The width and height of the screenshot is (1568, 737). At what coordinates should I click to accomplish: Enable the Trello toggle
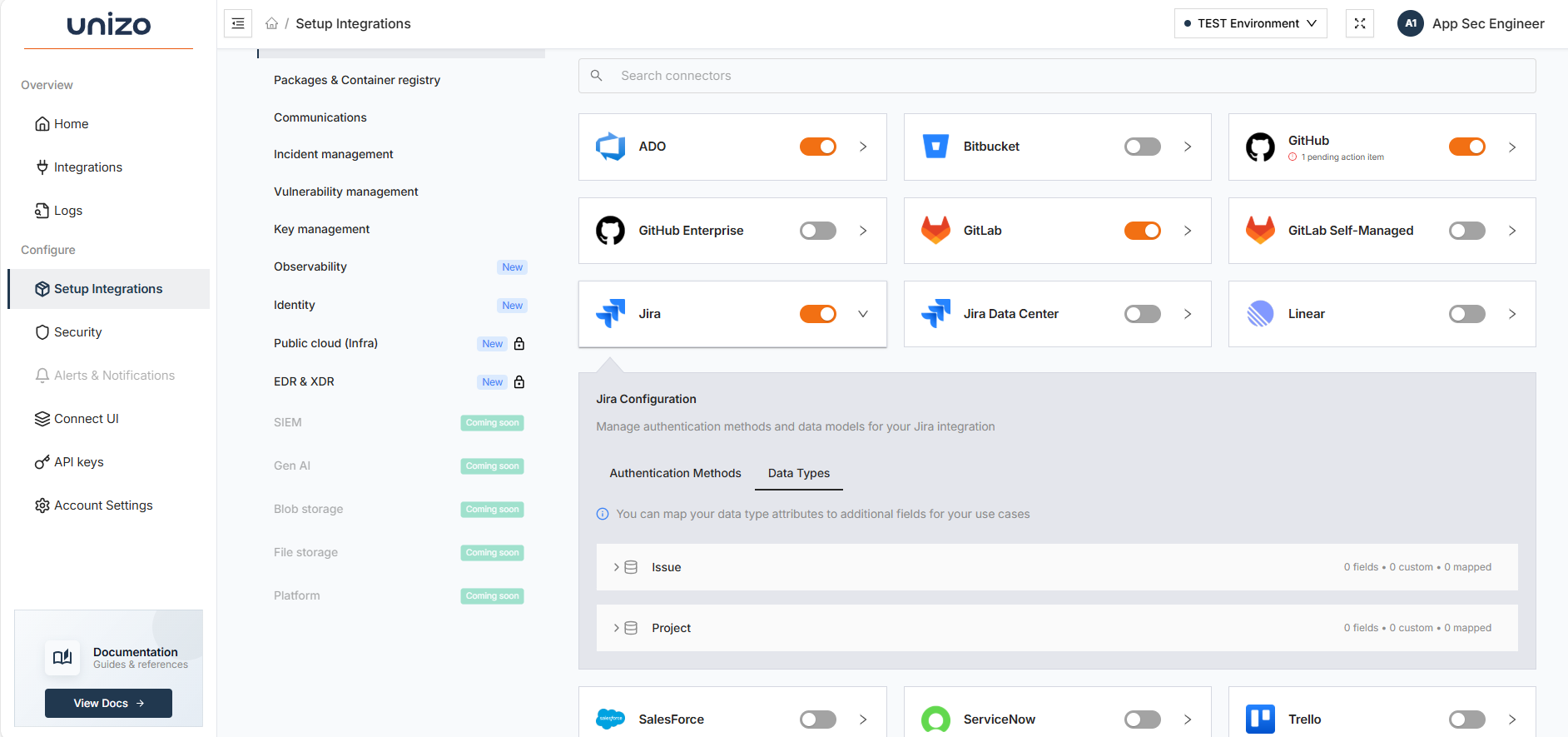point(1467,720)
